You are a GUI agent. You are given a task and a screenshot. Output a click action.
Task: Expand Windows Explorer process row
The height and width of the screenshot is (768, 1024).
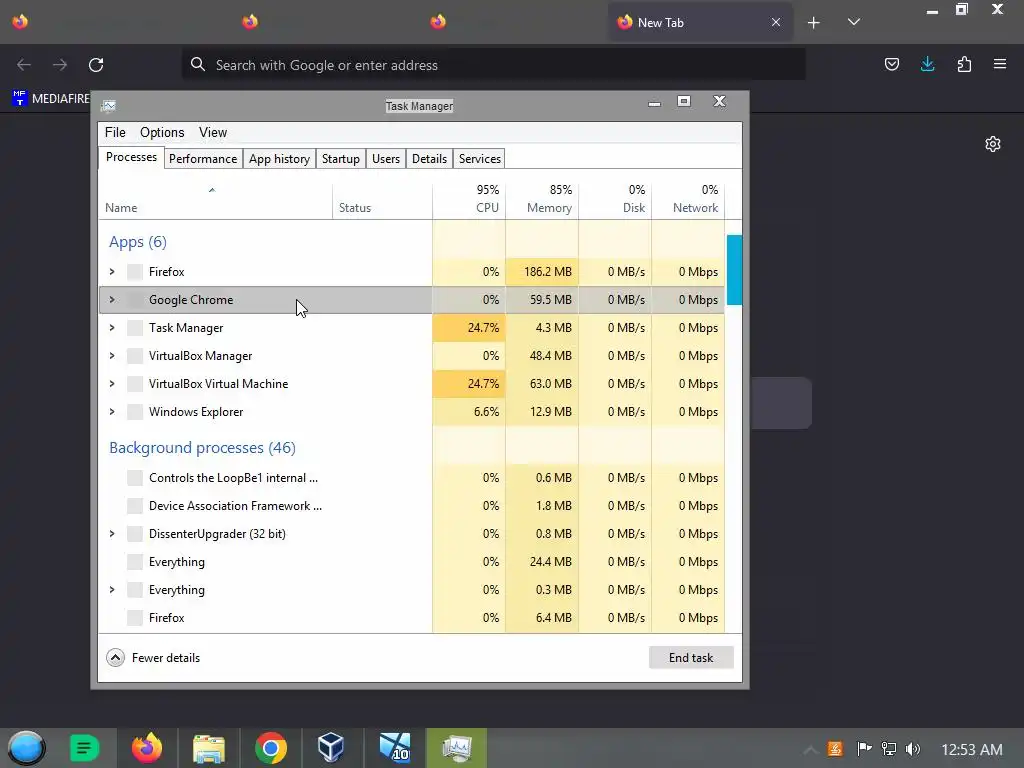click(x=112, y=412)
